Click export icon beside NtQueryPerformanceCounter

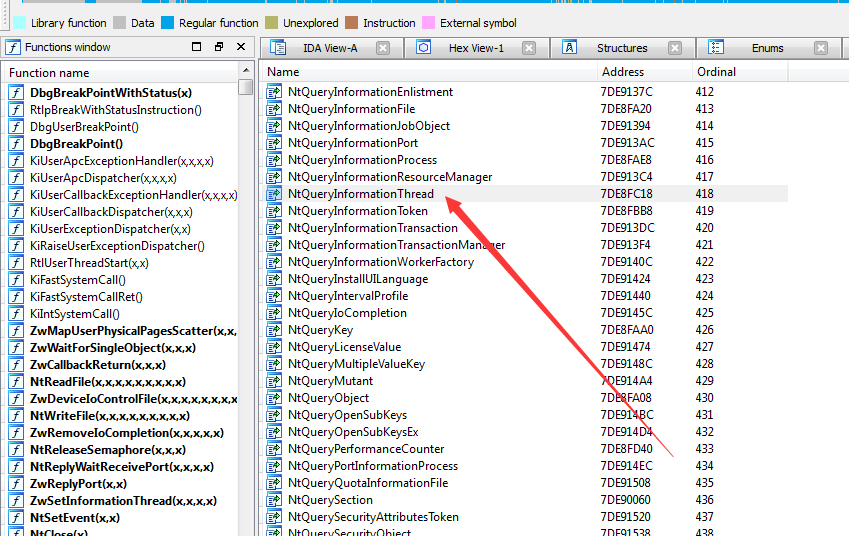pyautogui.click(x=274, y=449)
